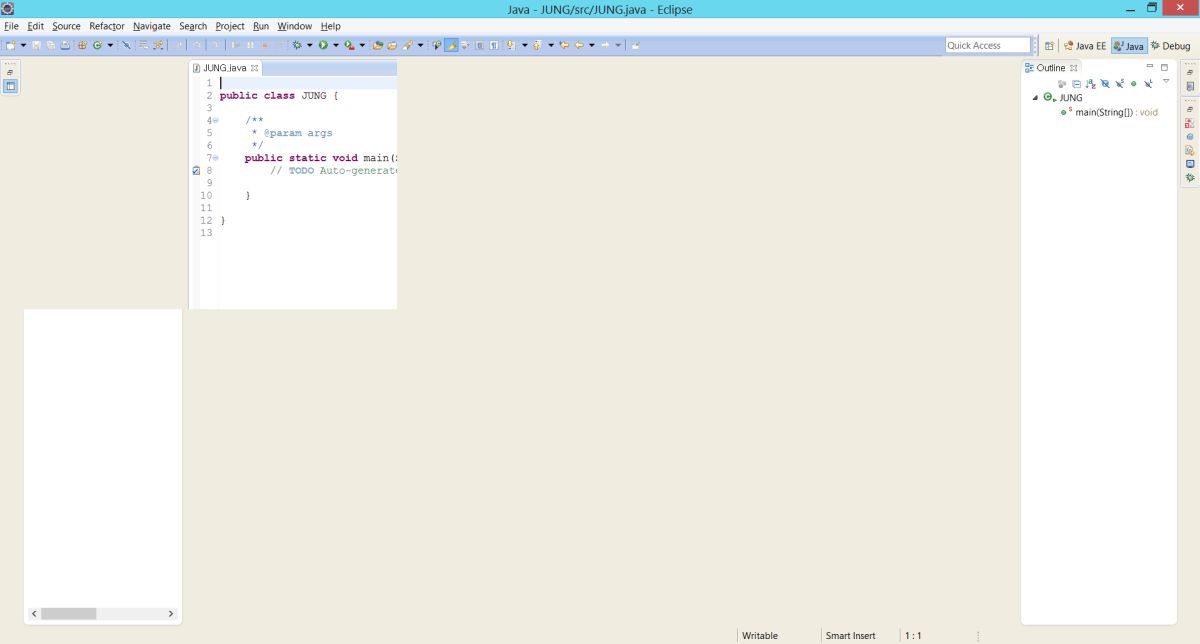Open the External Tools dropdown arrow
Screen dimensions: 1200x644
click(362, 45)
